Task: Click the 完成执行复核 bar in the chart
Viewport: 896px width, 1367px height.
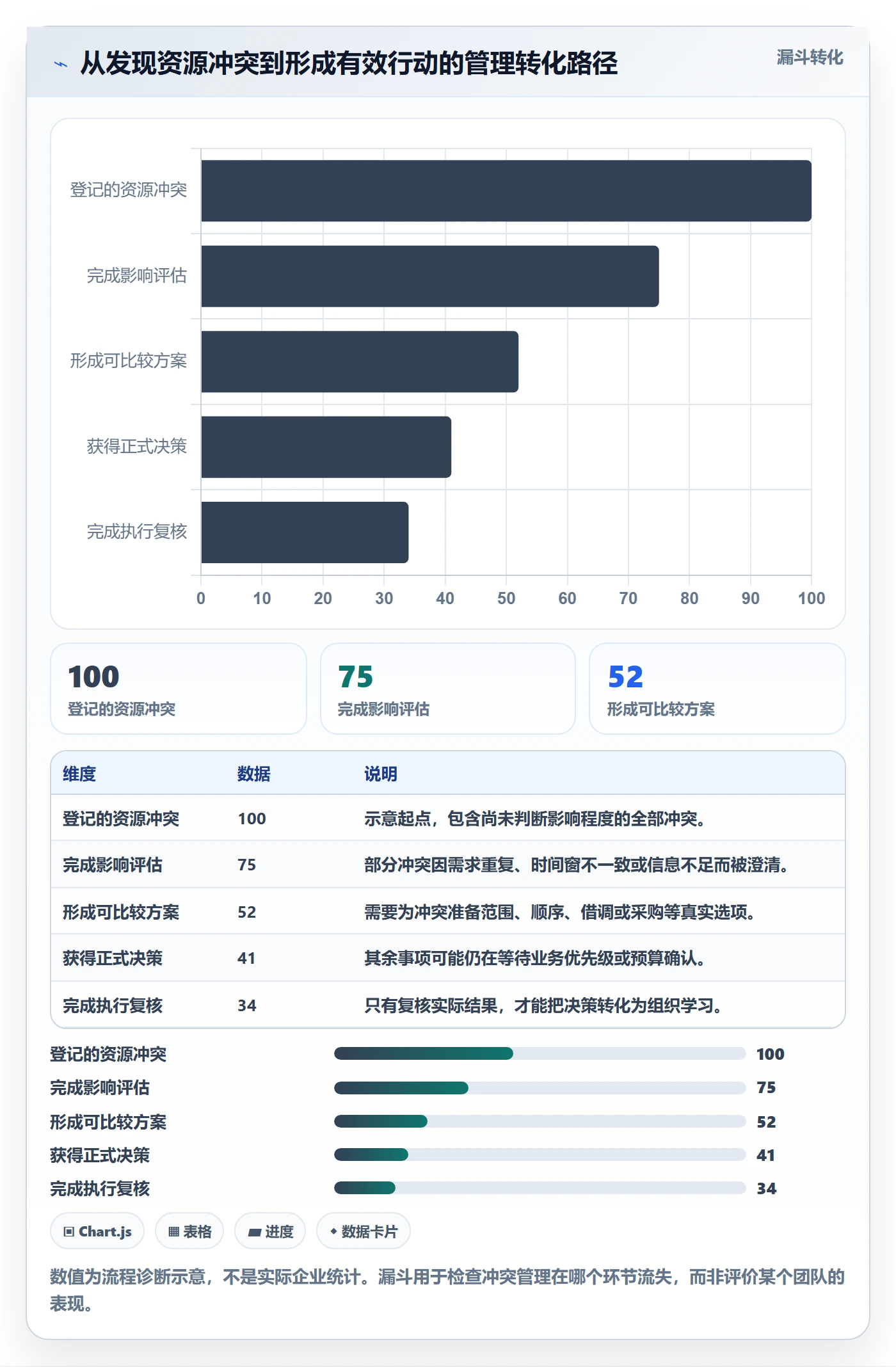Action: [305, 532]
